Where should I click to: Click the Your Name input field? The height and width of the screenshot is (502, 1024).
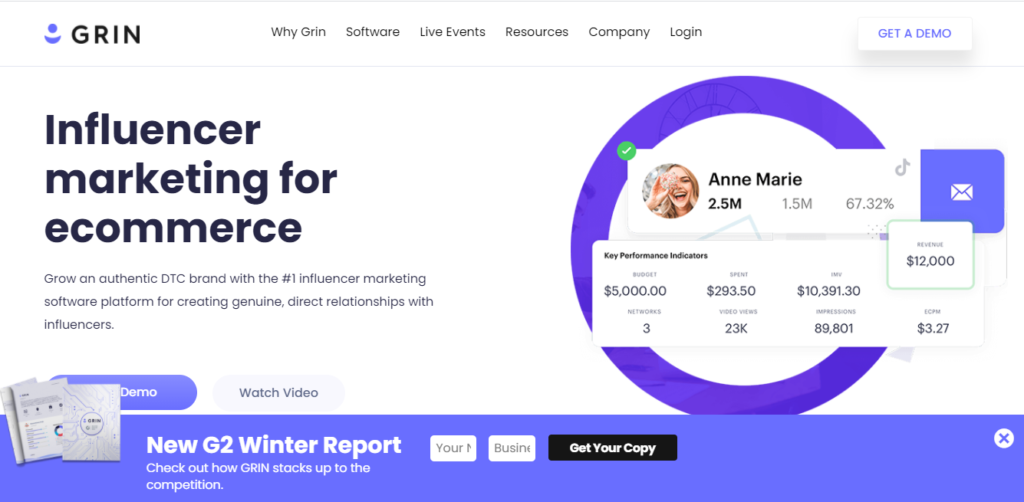click(453, 448)
